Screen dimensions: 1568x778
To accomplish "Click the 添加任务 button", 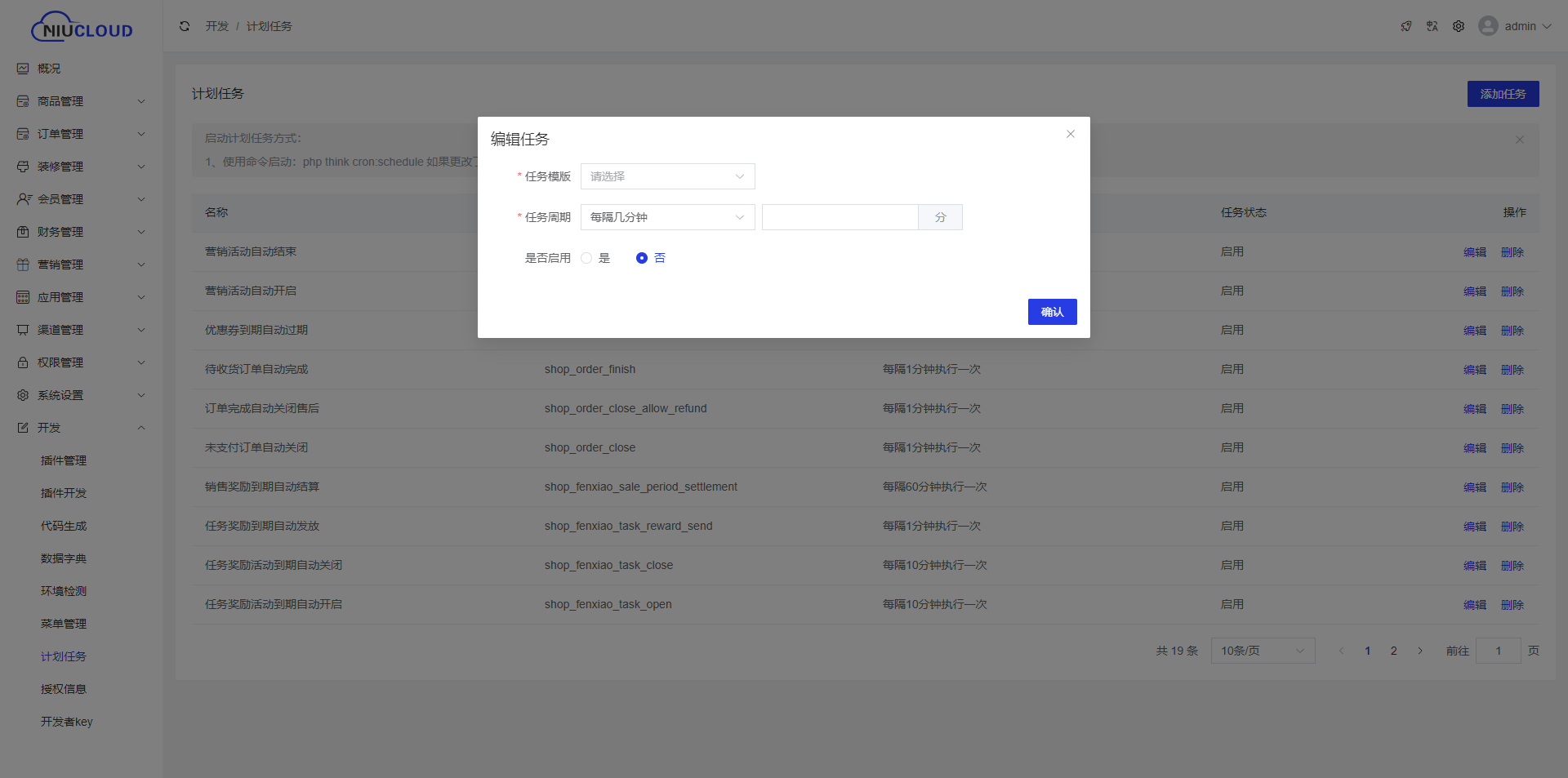I will click(1503, 94).
